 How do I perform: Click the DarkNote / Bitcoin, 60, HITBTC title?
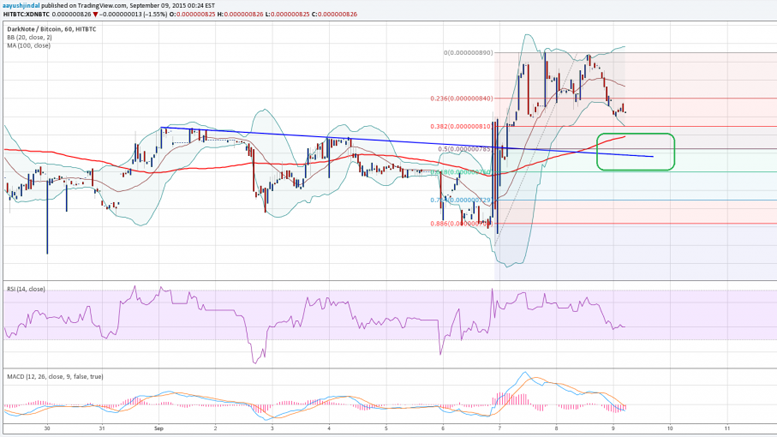[x=52, y=29]
